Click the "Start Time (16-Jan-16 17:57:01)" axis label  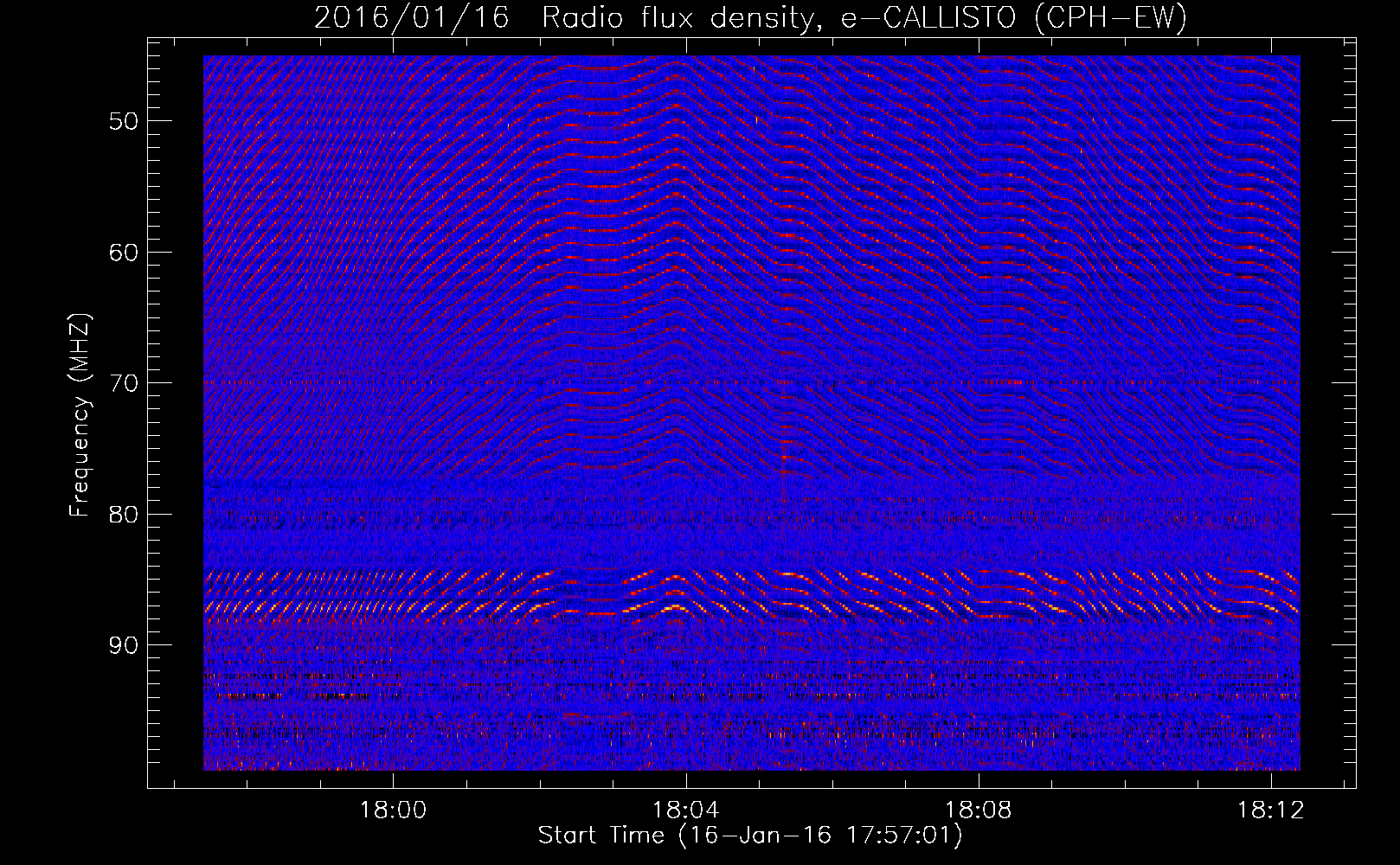coord(750,836)
